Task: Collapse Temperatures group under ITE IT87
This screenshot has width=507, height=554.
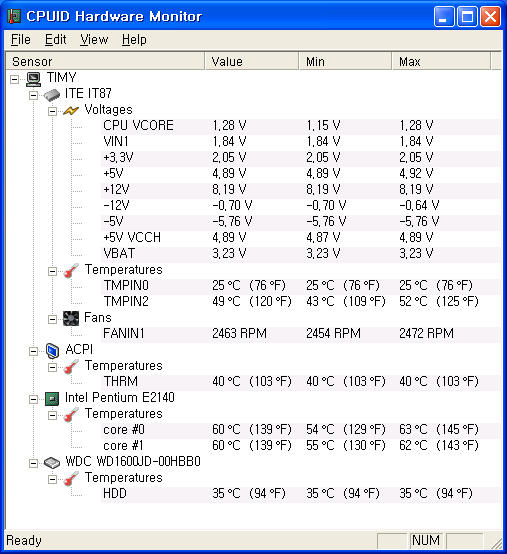Action: pos(52,271)
